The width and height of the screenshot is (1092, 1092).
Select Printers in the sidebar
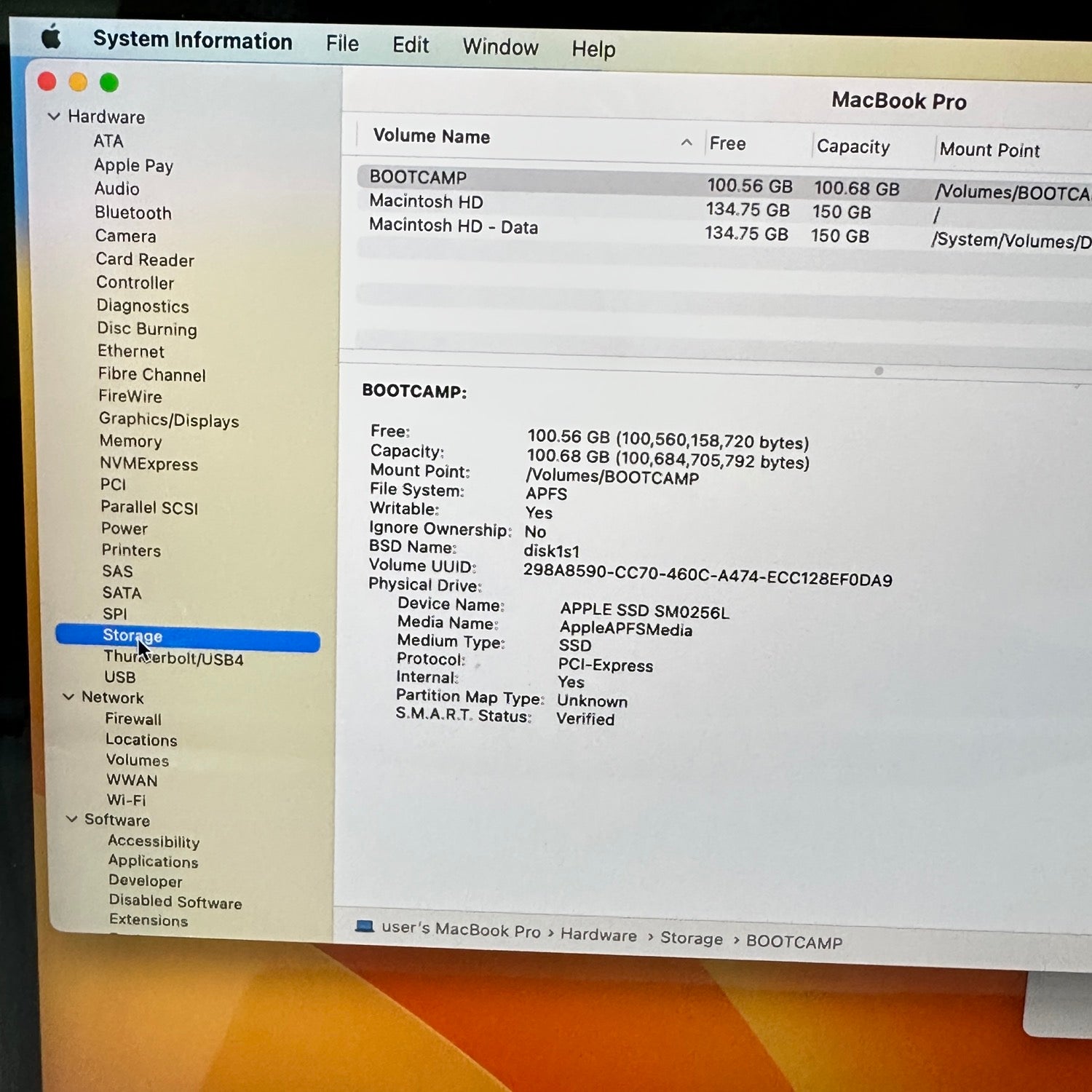tap(131, 550)
